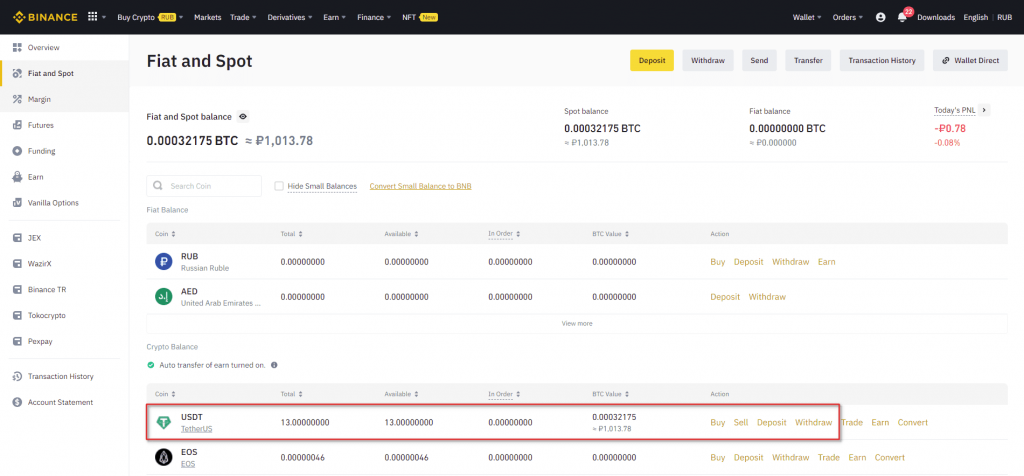The image size is (1024, 476).
Task: Click the Transfer button
Action: (x=808, y=60)
